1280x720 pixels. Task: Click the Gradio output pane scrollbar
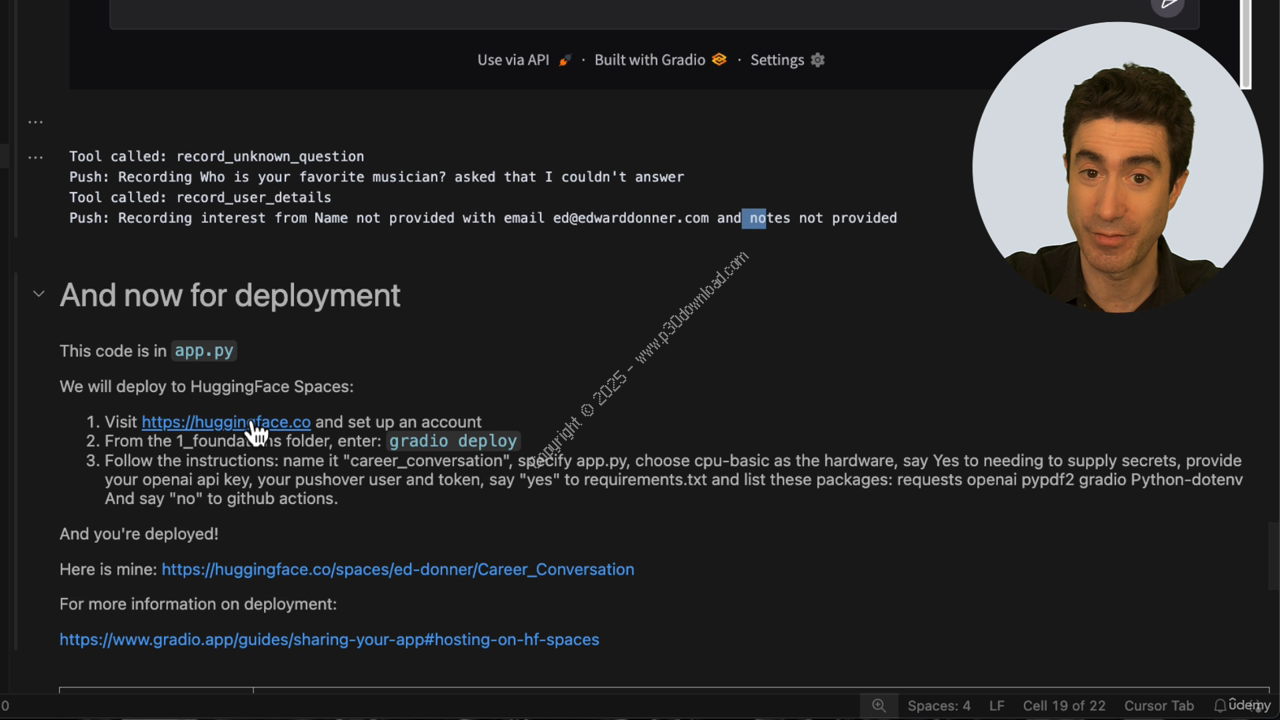tap(1246, 44)
